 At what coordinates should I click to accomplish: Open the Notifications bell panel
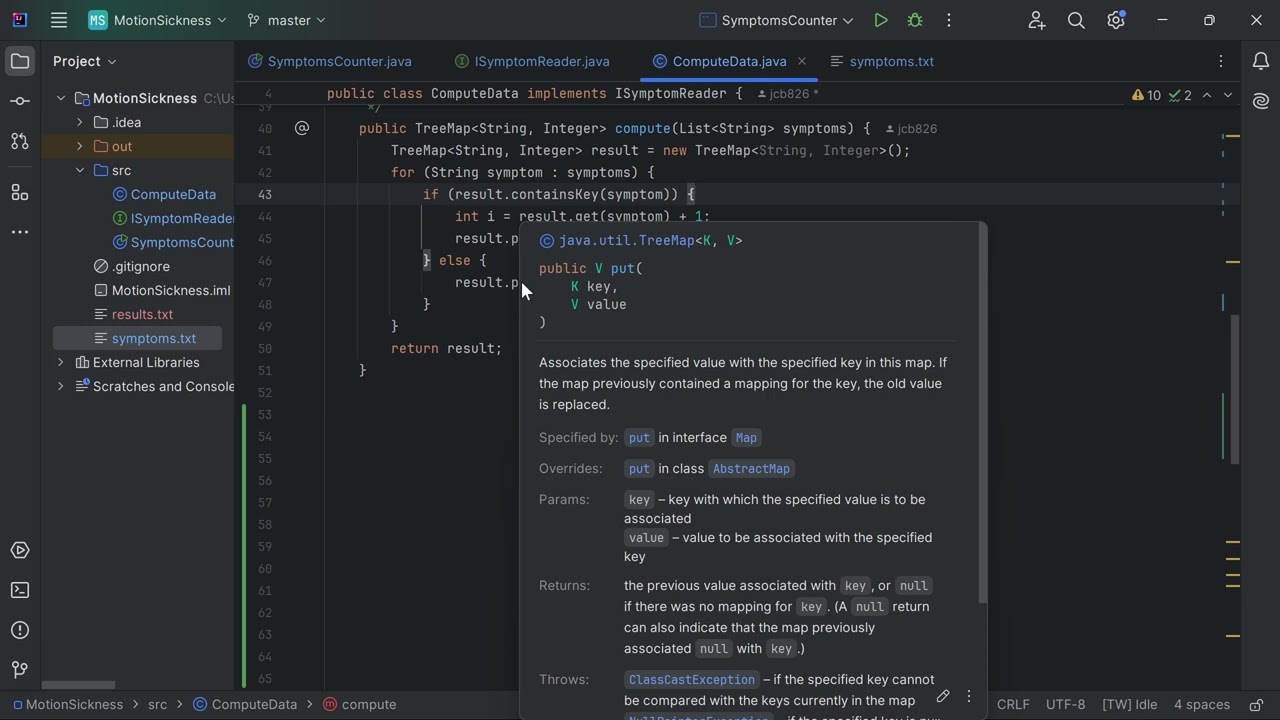point(1260,61)
